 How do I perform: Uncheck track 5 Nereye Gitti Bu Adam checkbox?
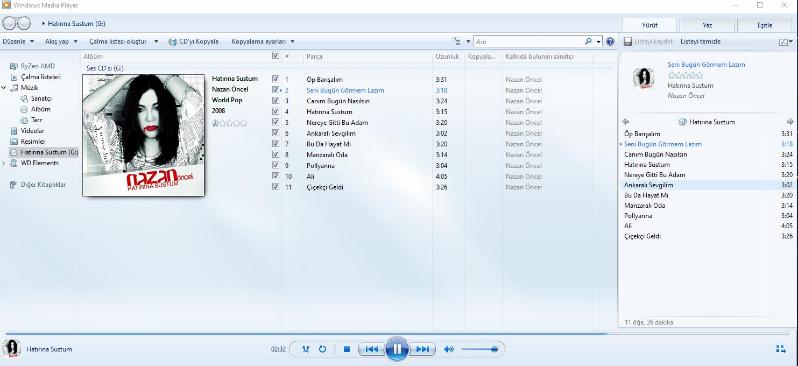pos(275,122)
